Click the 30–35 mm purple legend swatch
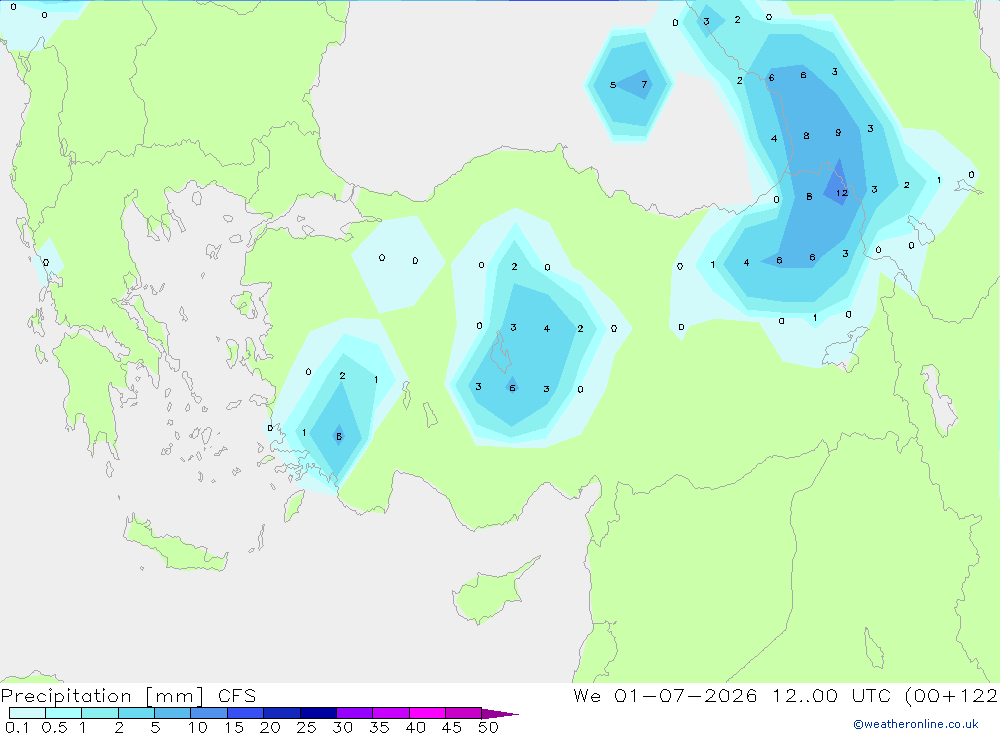The image size is (1000, 733). click(354, 713)
